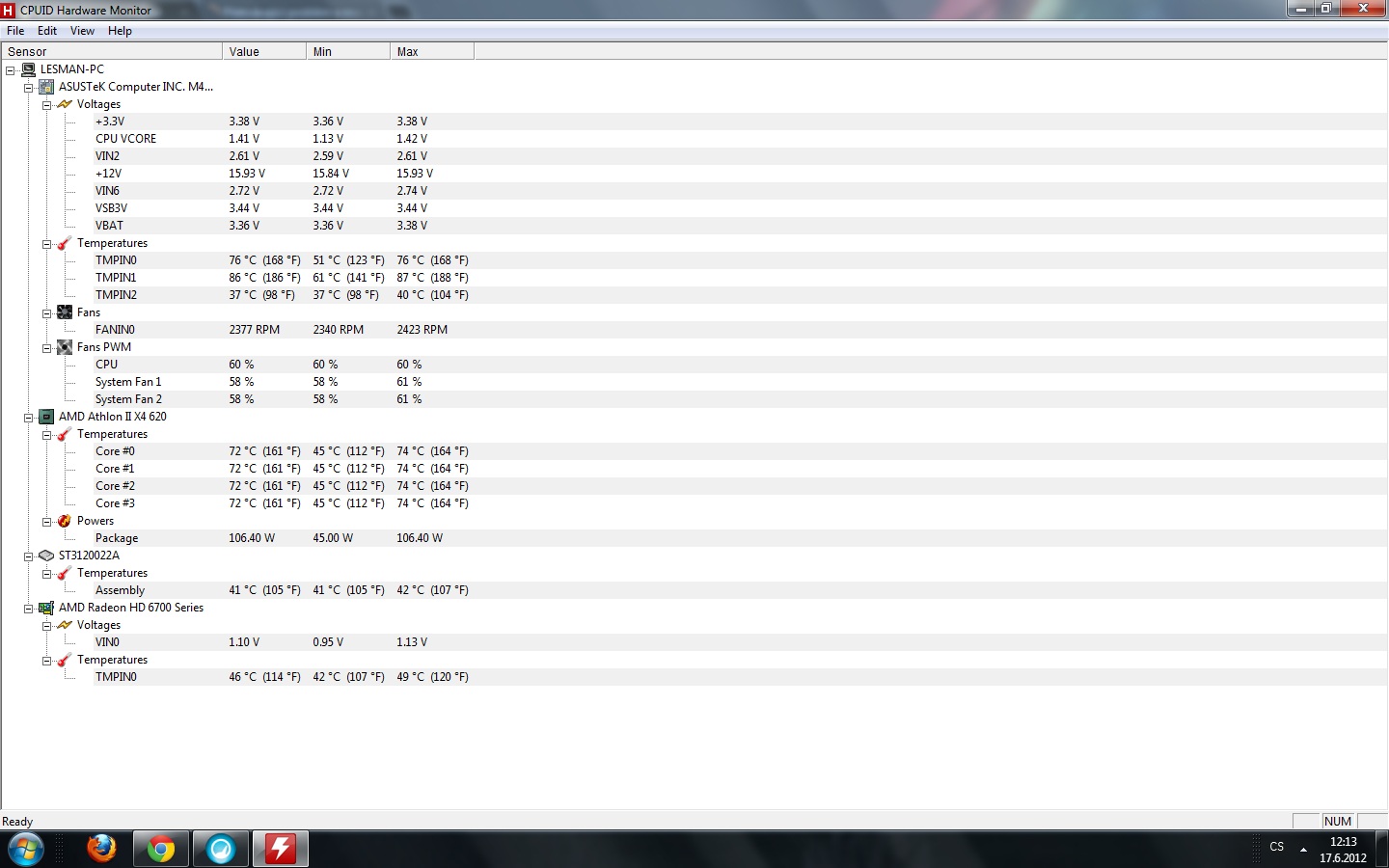This screenshot has height=868, width=1389.
Task: Click the Voltages icon under AMD Radeon
Action: [65, 625]
